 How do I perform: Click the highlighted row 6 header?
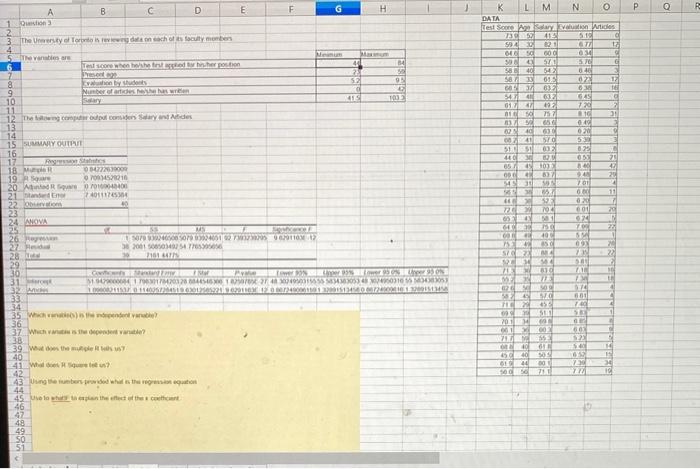click(12, 66)
